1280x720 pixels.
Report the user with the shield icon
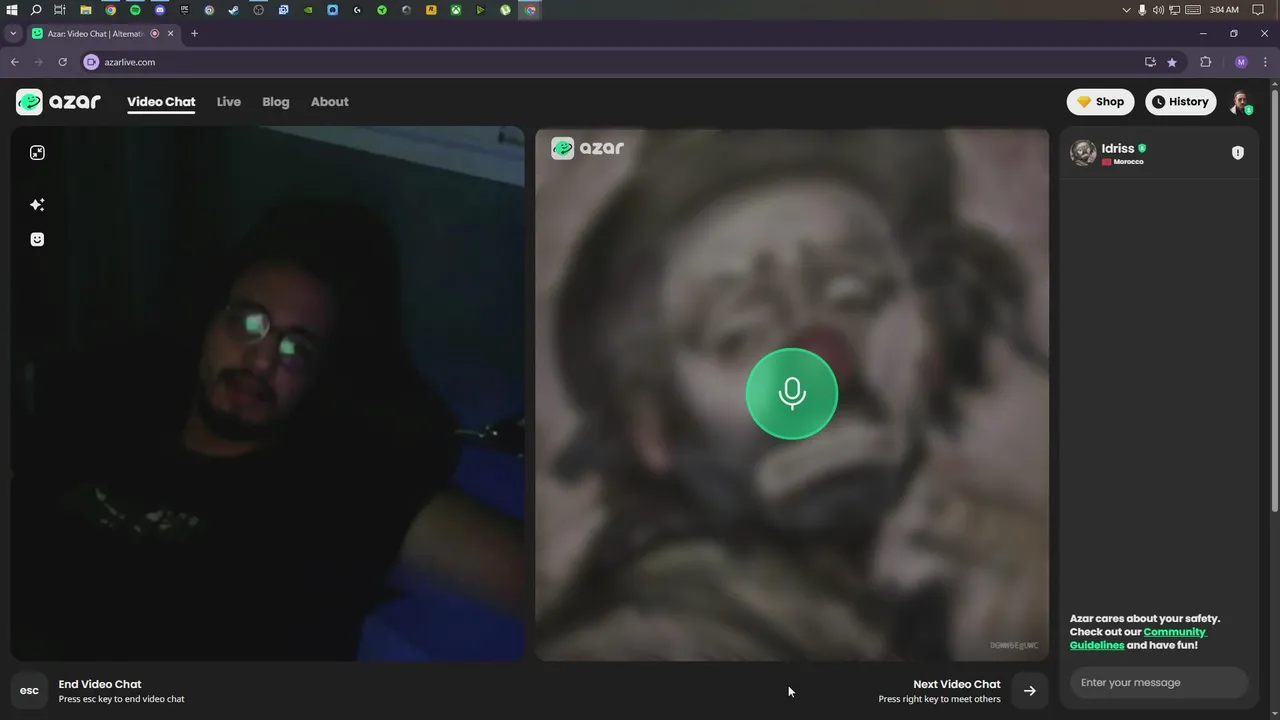pos(1238,153)
